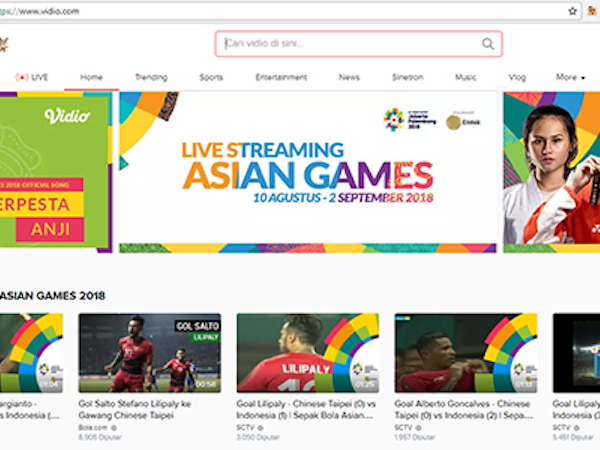Select the Home tab
Screen dimensions: 600x450
coord(91,77)
